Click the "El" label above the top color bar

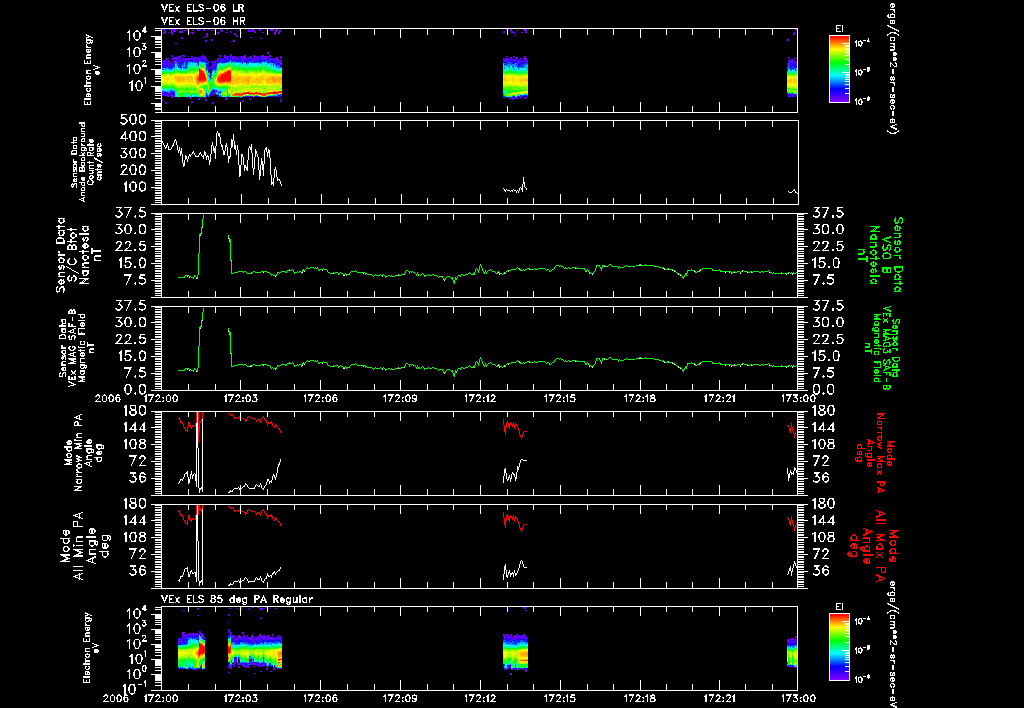pos(839,29)
